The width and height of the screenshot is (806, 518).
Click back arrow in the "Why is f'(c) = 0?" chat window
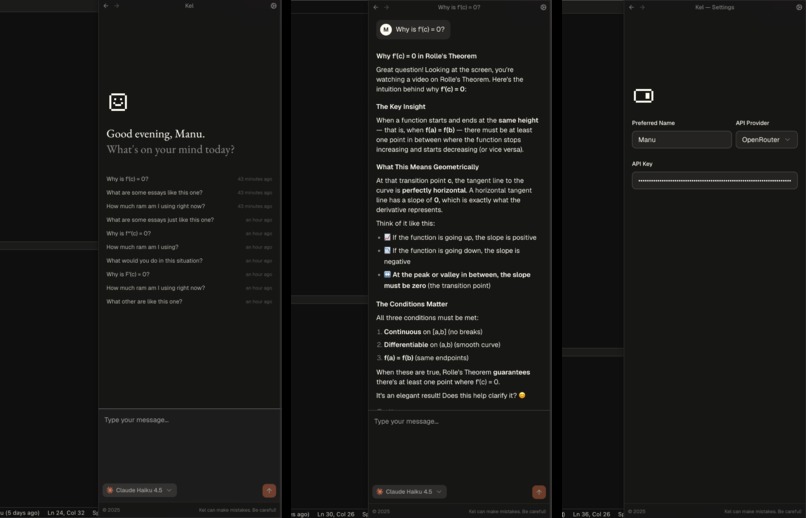376,7
